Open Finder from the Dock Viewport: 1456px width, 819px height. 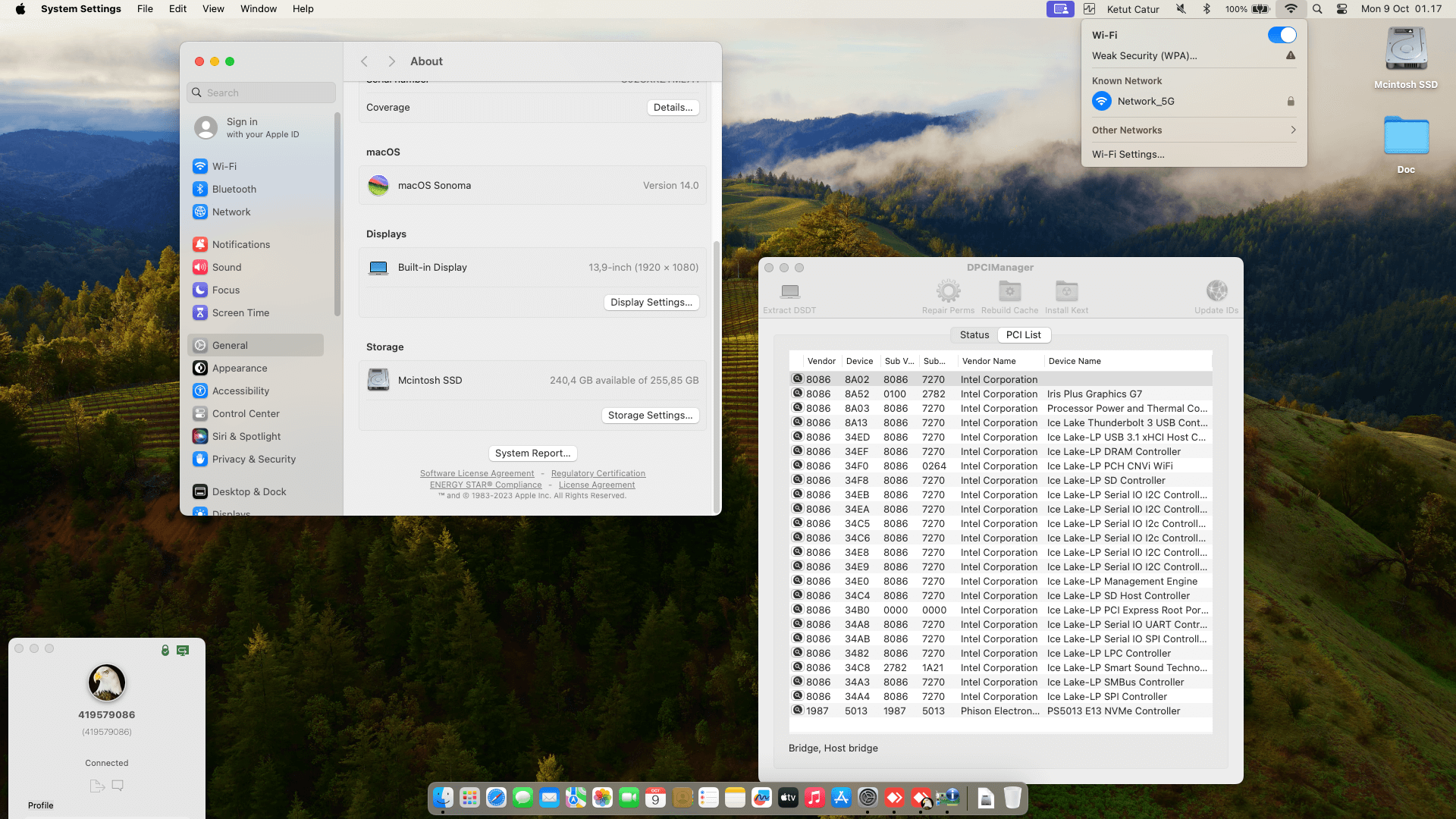point(443,798)
